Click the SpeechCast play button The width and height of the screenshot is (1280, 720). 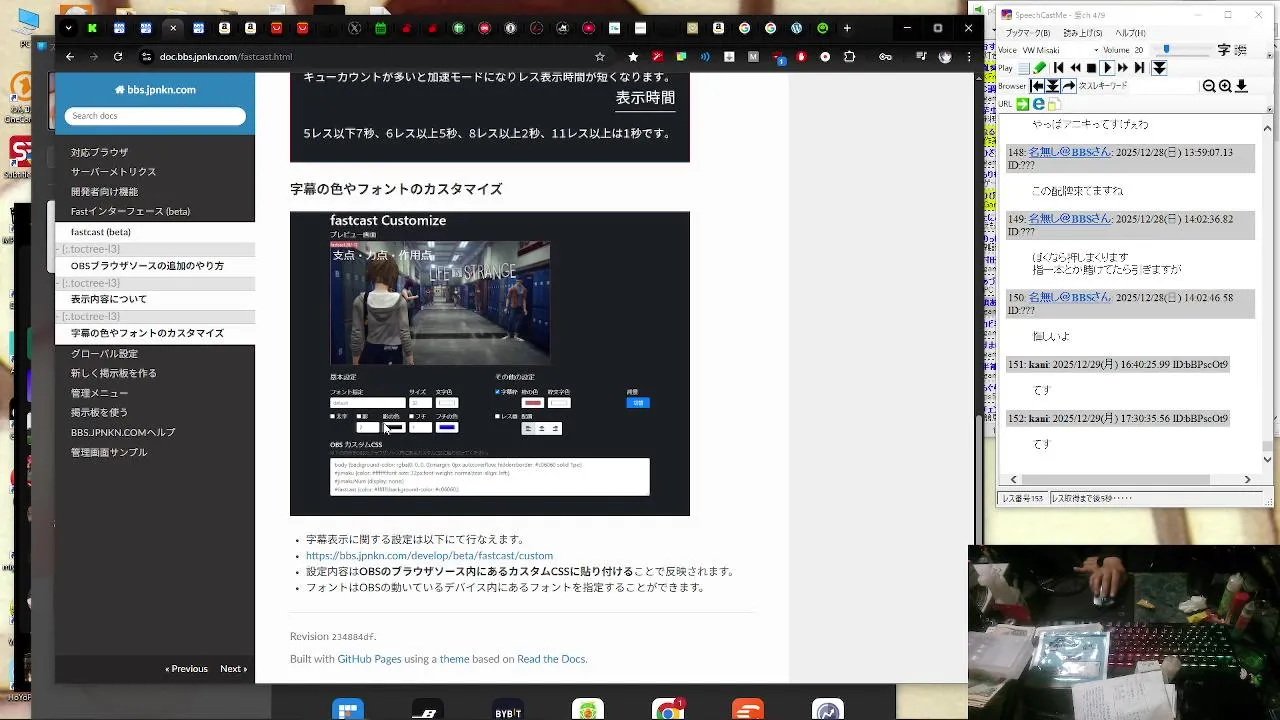[x=1107, y=68]
